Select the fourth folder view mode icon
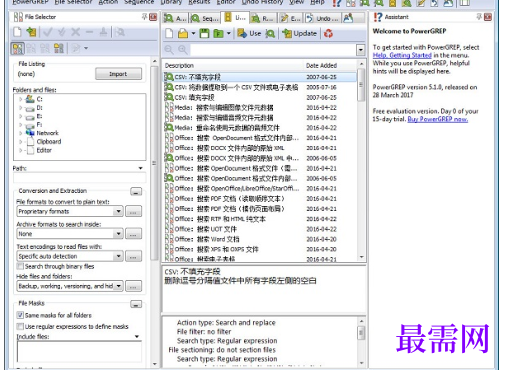The width and height of the screenshot is (508, 370). click(59, 48)
